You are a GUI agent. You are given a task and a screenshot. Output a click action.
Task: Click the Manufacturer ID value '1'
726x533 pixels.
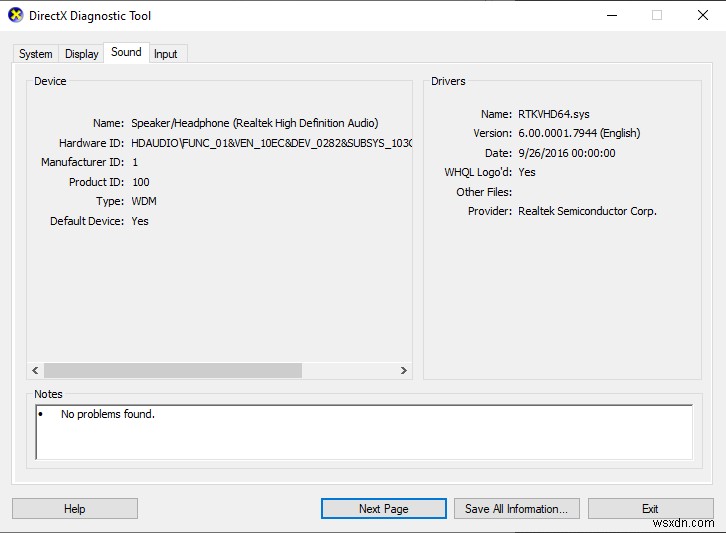(135, 162)
